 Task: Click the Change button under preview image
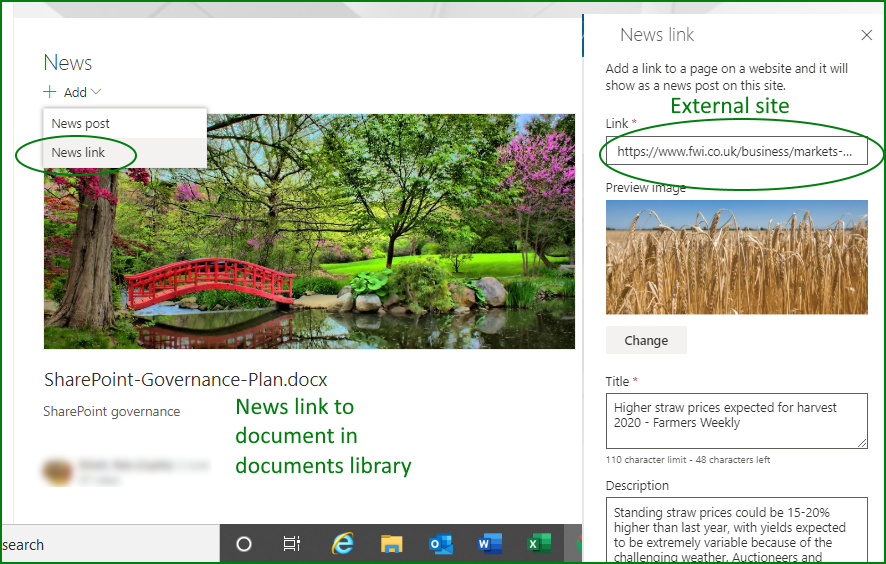(646, 340)
